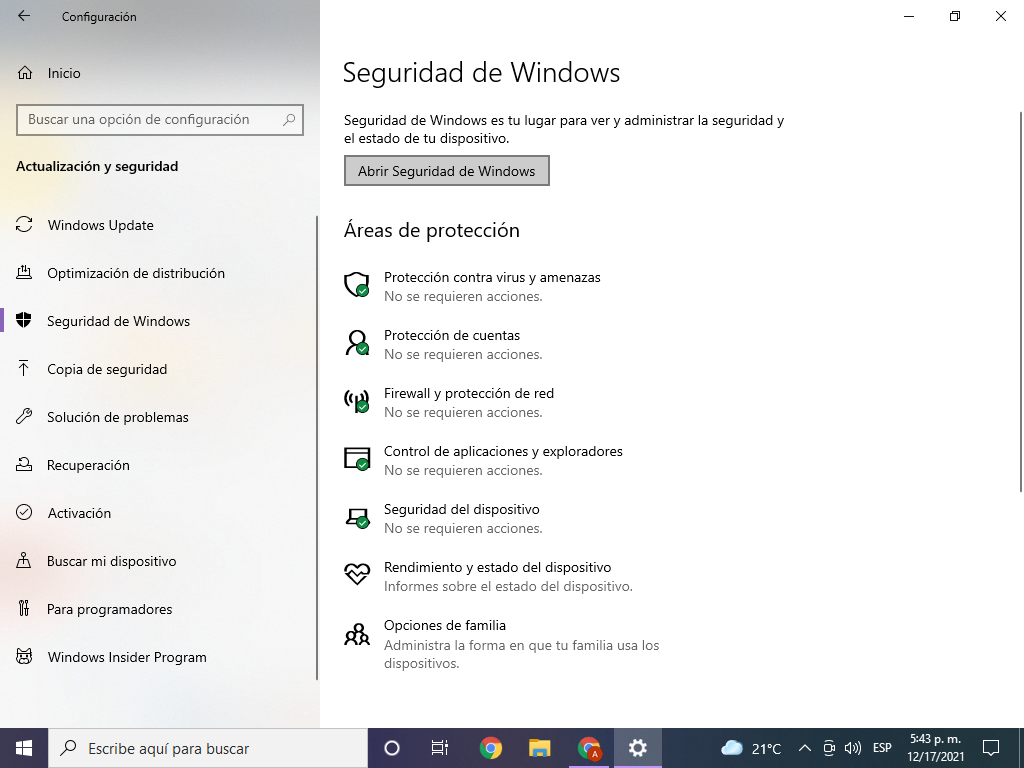Click the Copia de seguridad arrow icon
This screenshot has width=1024, height=768.
coord(24,368)
